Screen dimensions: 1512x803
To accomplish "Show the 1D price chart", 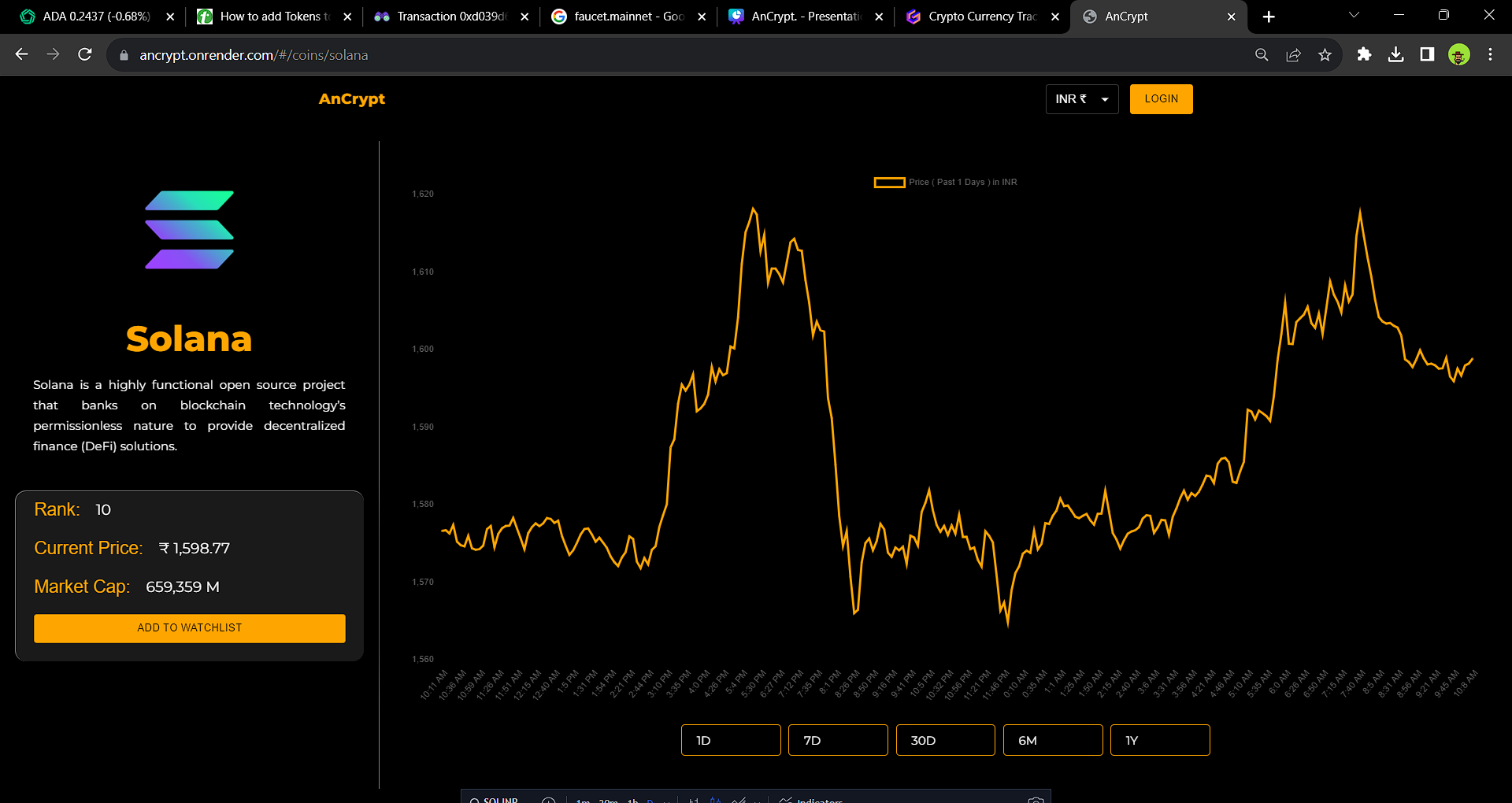I will (731, 740).
